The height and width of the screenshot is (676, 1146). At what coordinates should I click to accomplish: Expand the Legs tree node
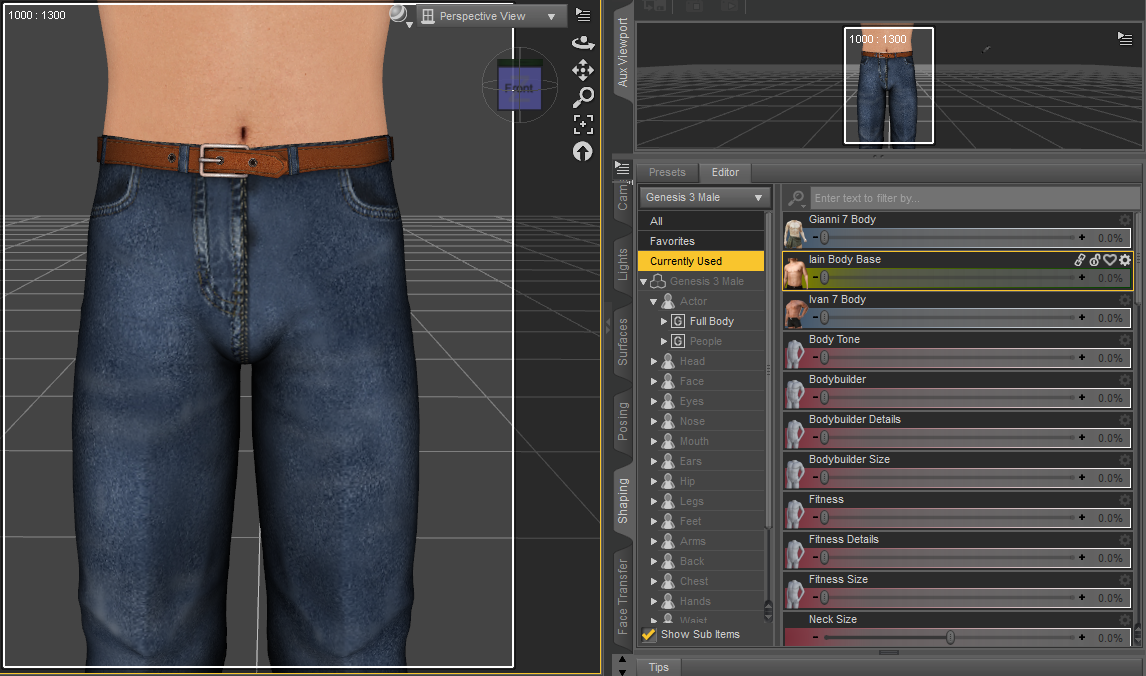(x=654, y=501)
